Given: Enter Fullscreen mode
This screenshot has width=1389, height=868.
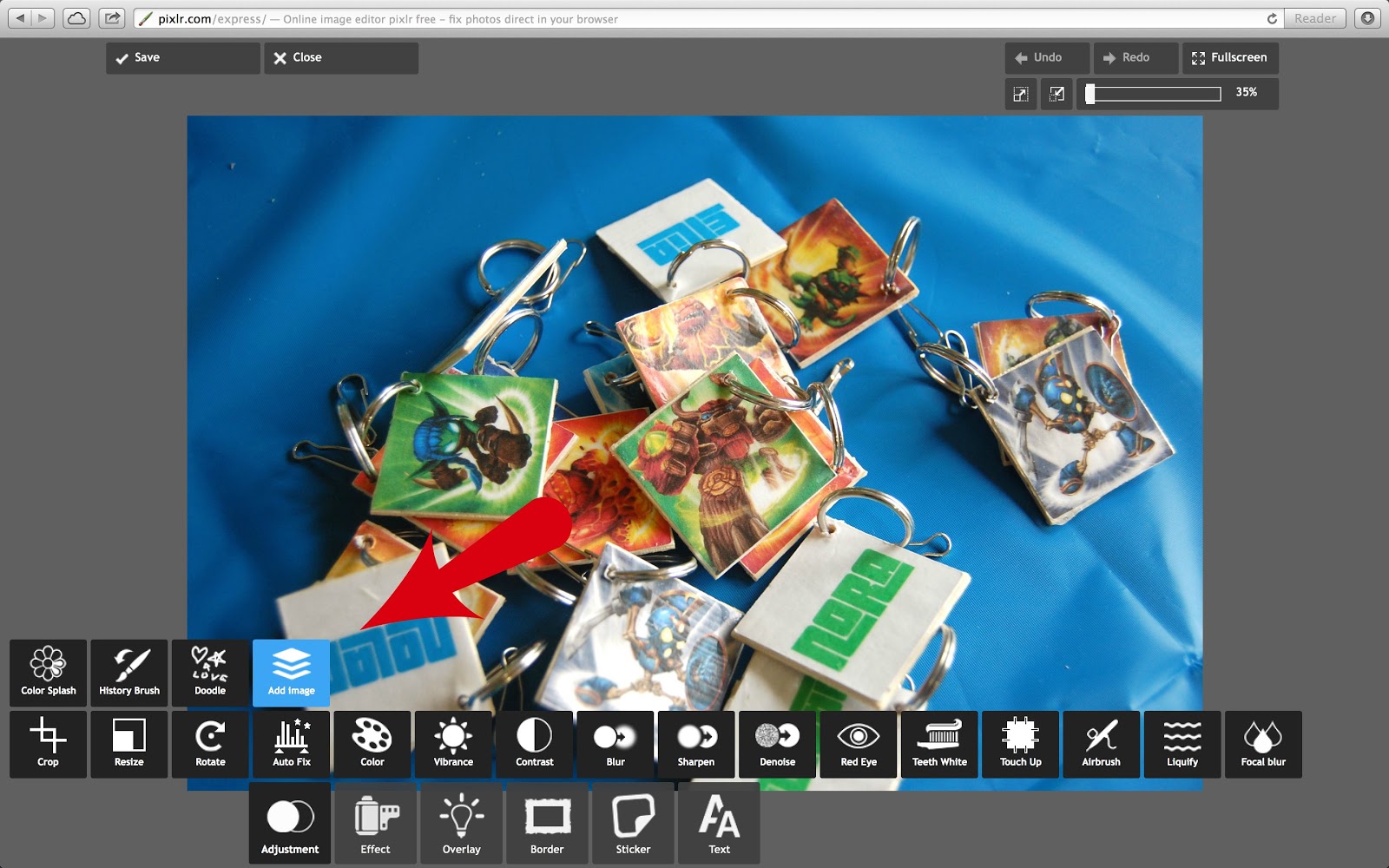Looking at the screenshot, I should pyautogui.click(x=1230, y=58).
